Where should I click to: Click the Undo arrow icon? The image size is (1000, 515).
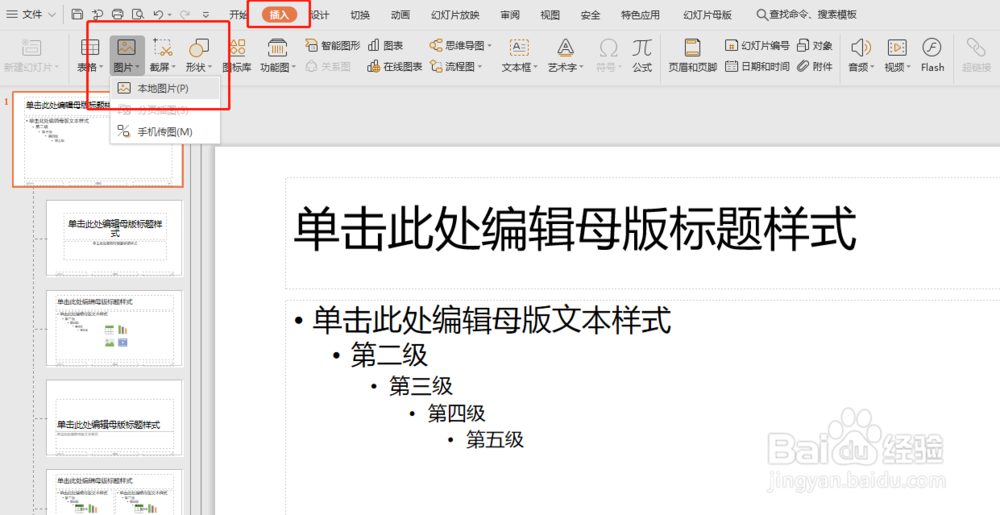coord(158,14)
